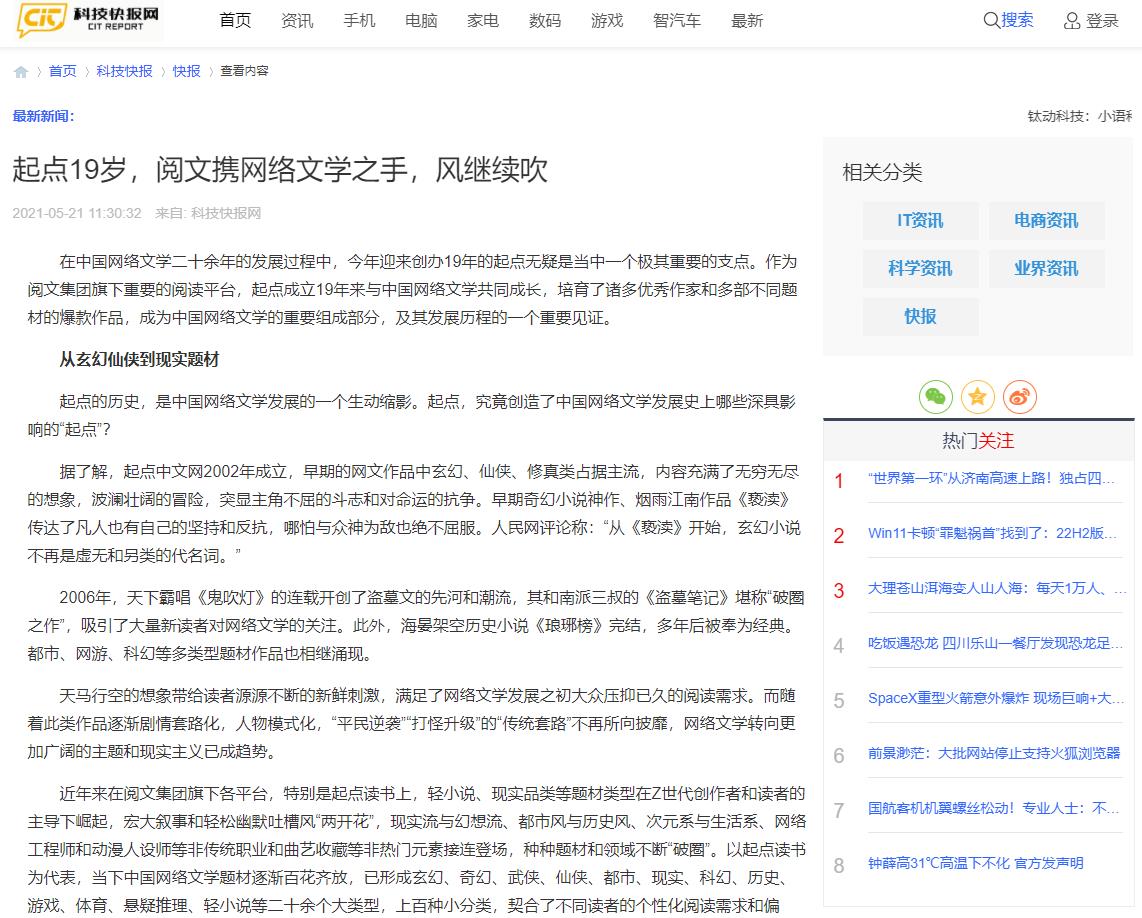Open the 家电 nav menu
This screenshot has width=1142, height=918.
click(483, 20)
